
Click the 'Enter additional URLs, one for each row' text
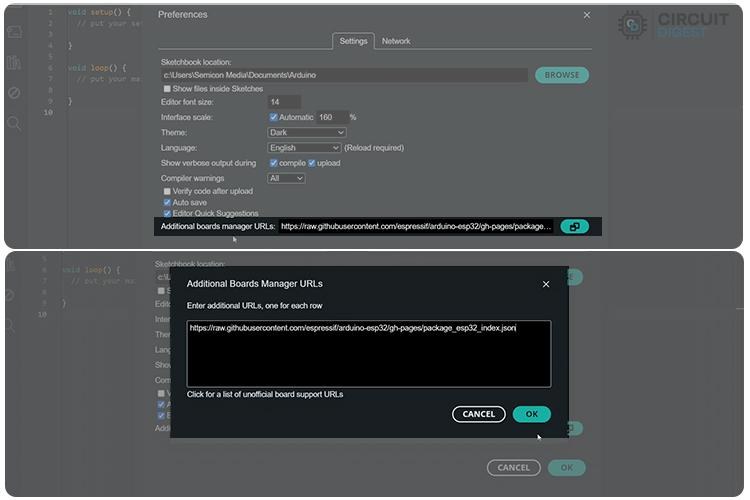[254, 306]
